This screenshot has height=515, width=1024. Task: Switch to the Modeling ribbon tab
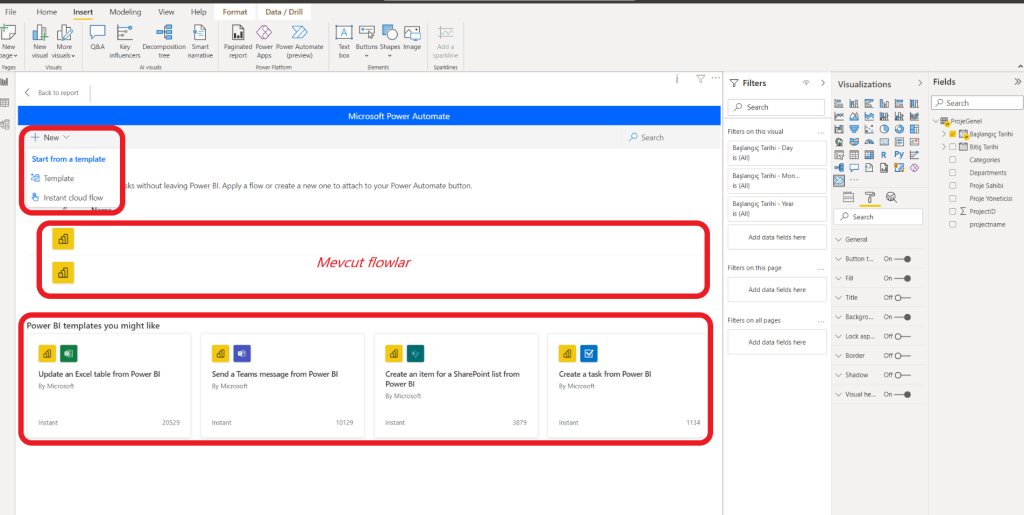coord(125,11)
